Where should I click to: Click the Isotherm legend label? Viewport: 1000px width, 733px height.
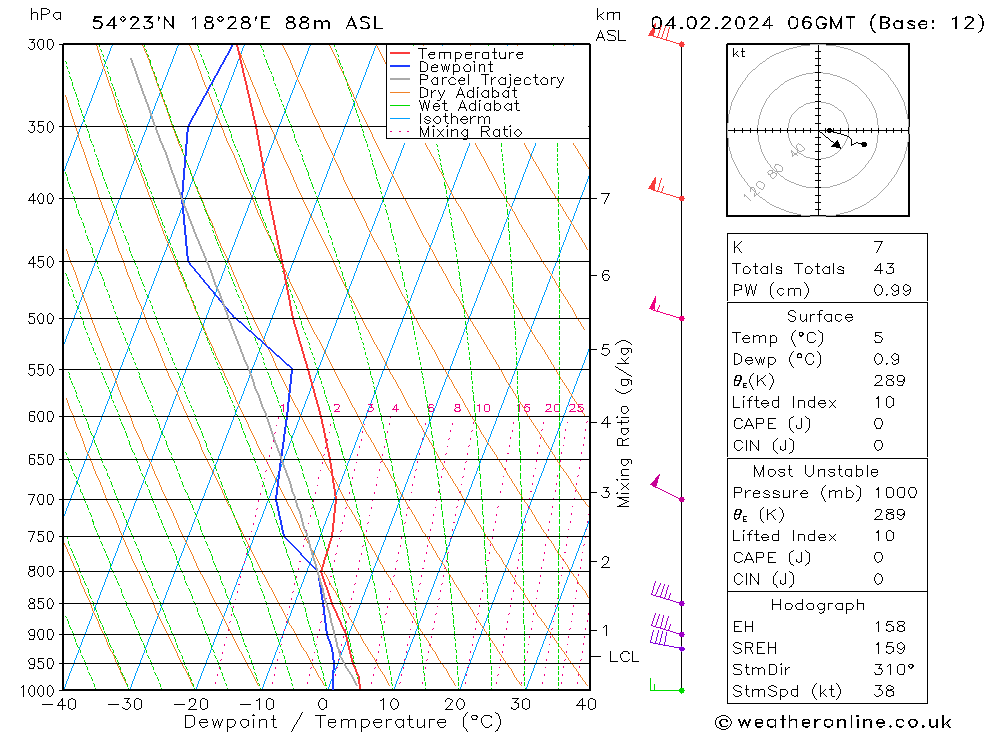tap(455, 119)
